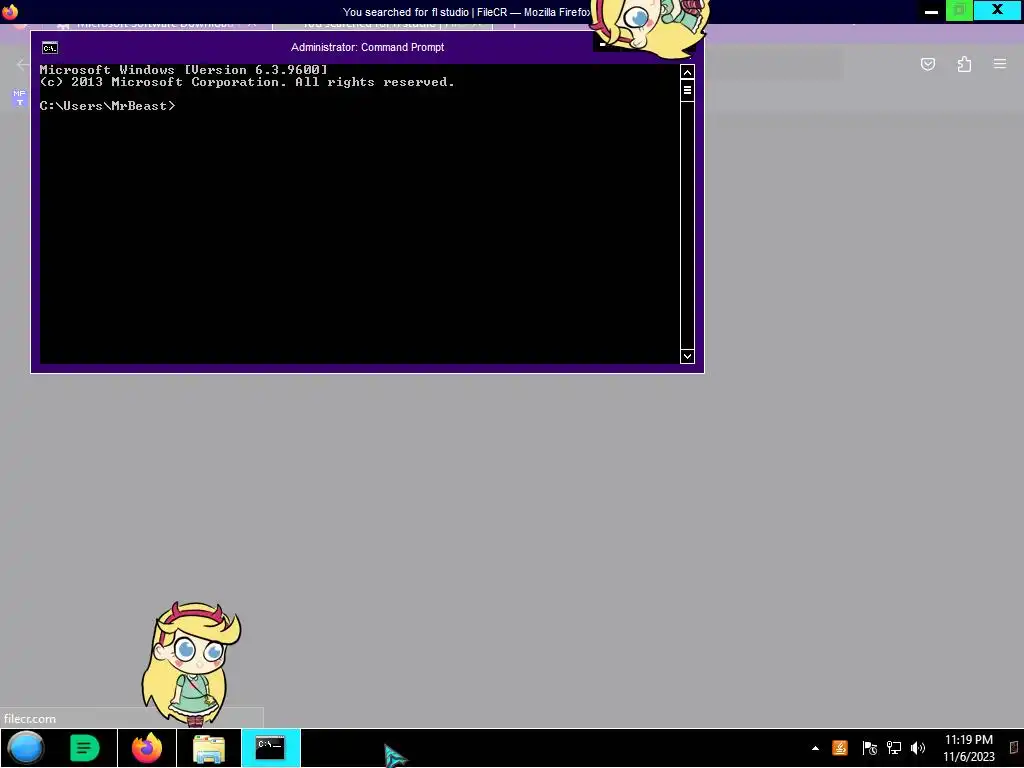The height and width of the screenshot is (768, 1024).
Task: Click the 2013 Microsoft Corporation copyright line
Action: click(x=247, y=82)
